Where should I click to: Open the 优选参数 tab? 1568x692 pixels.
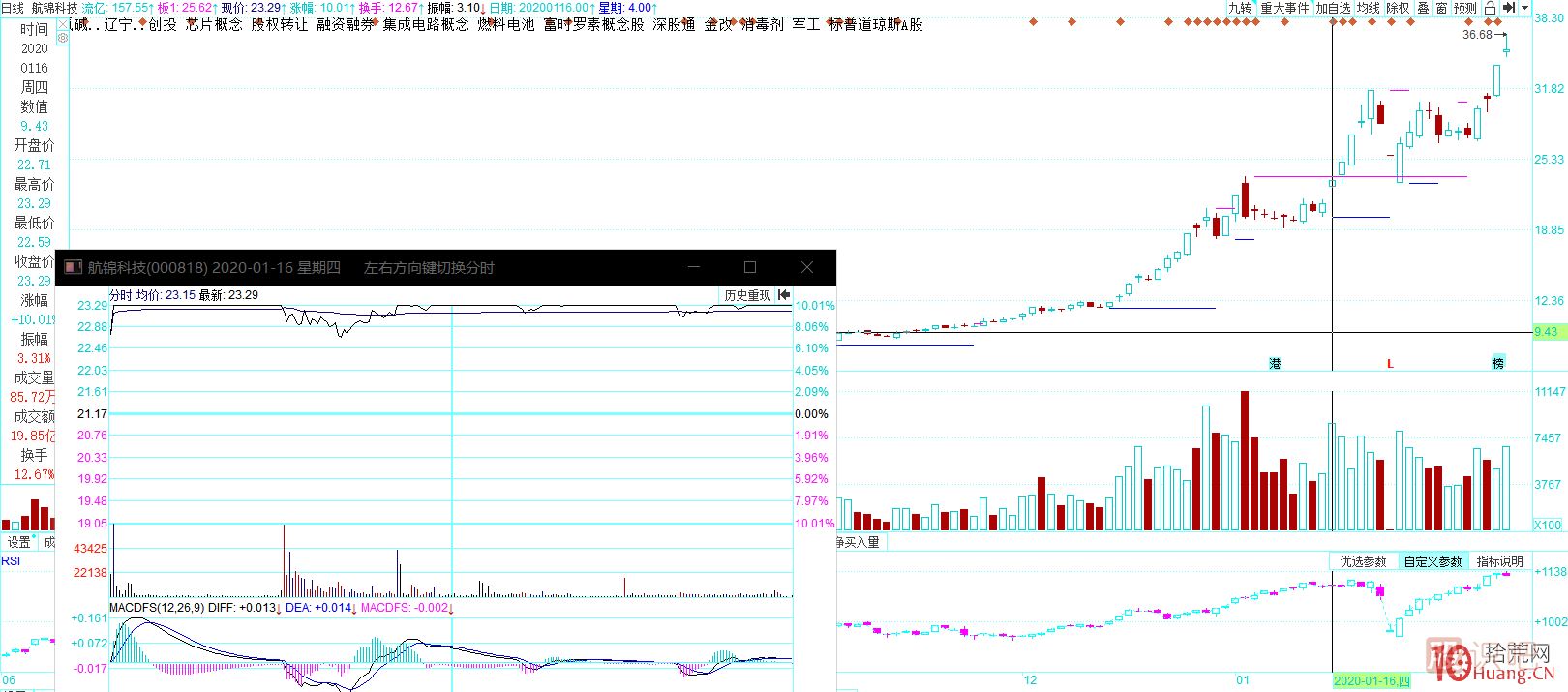click(x=1363, y=561)
